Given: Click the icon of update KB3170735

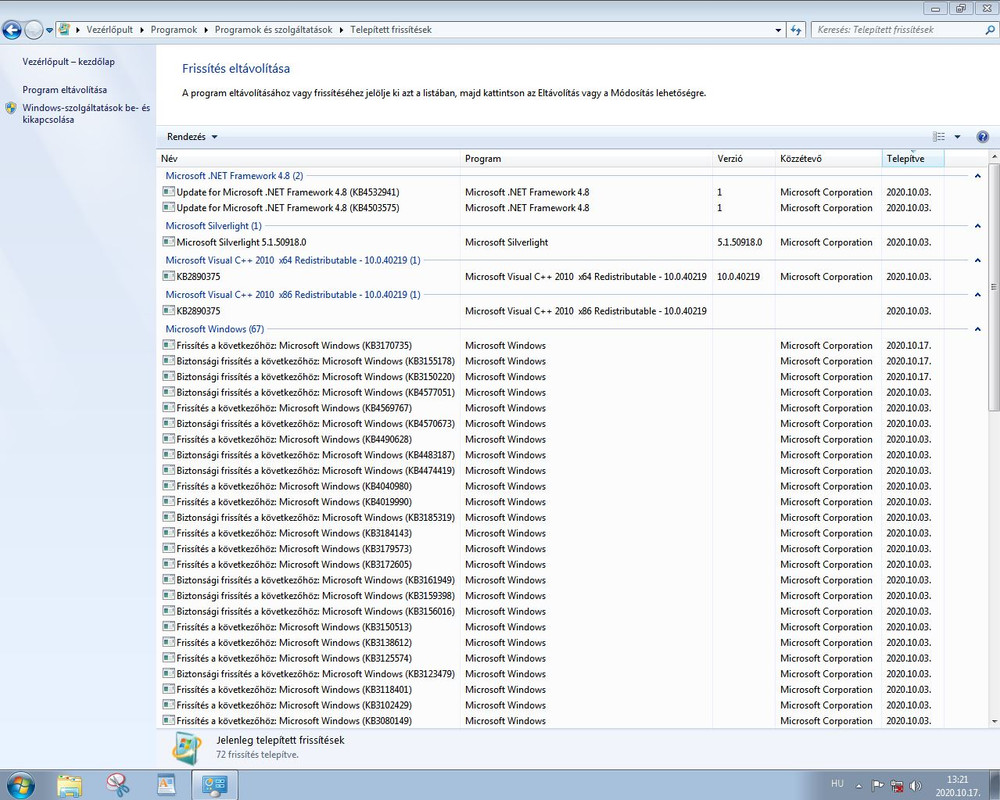Looking at the screenshot, I should (168, 345).
